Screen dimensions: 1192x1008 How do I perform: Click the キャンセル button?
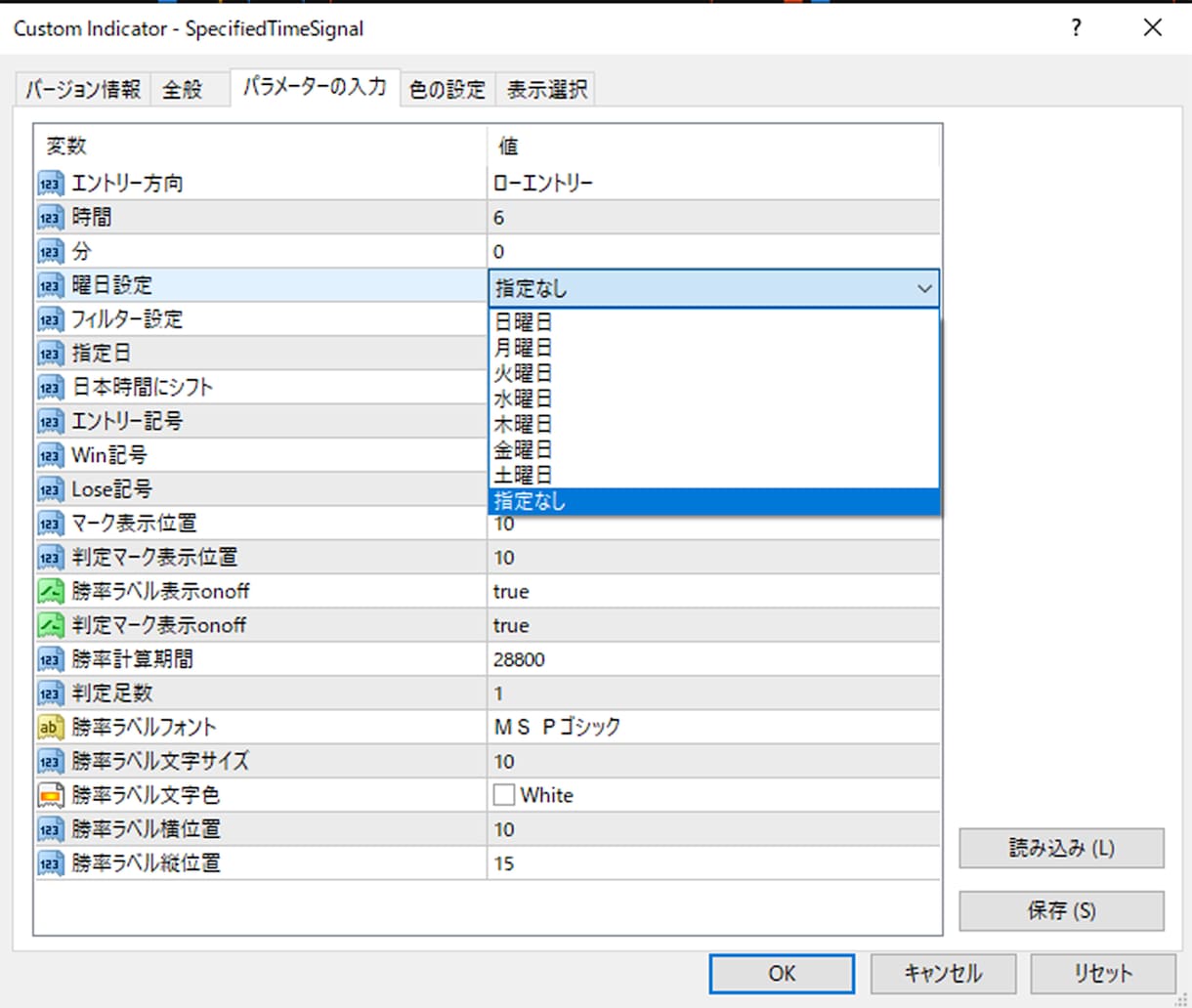coord(943,974)
